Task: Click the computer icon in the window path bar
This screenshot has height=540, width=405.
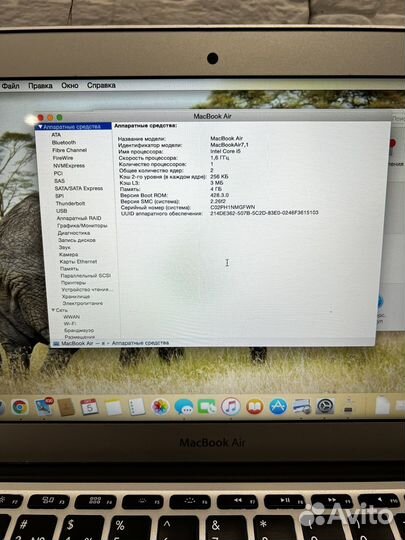Action: (56, 343)
